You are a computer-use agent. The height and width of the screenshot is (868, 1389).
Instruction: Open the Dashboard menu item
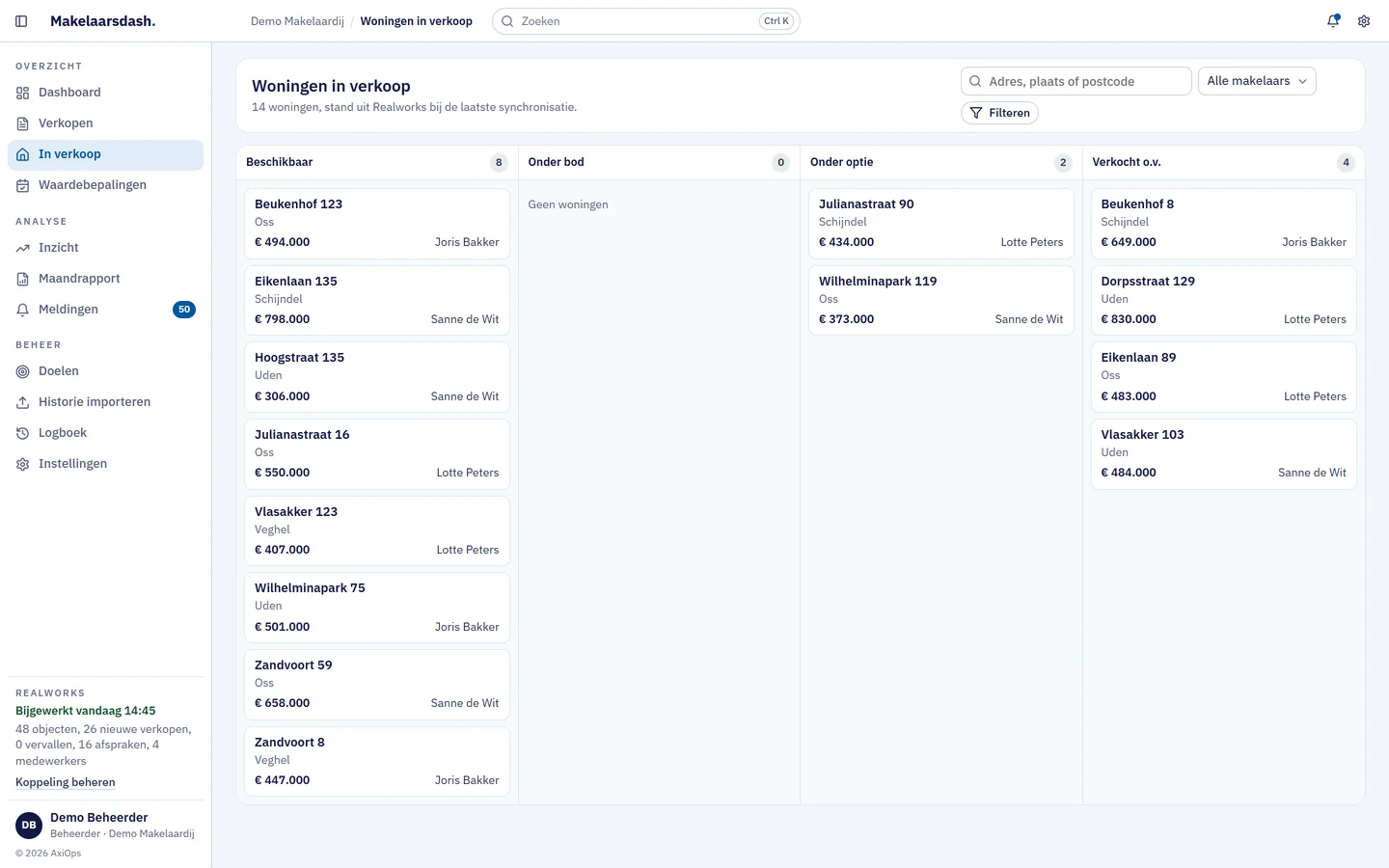pyautogui.click(x=106, y=93)
